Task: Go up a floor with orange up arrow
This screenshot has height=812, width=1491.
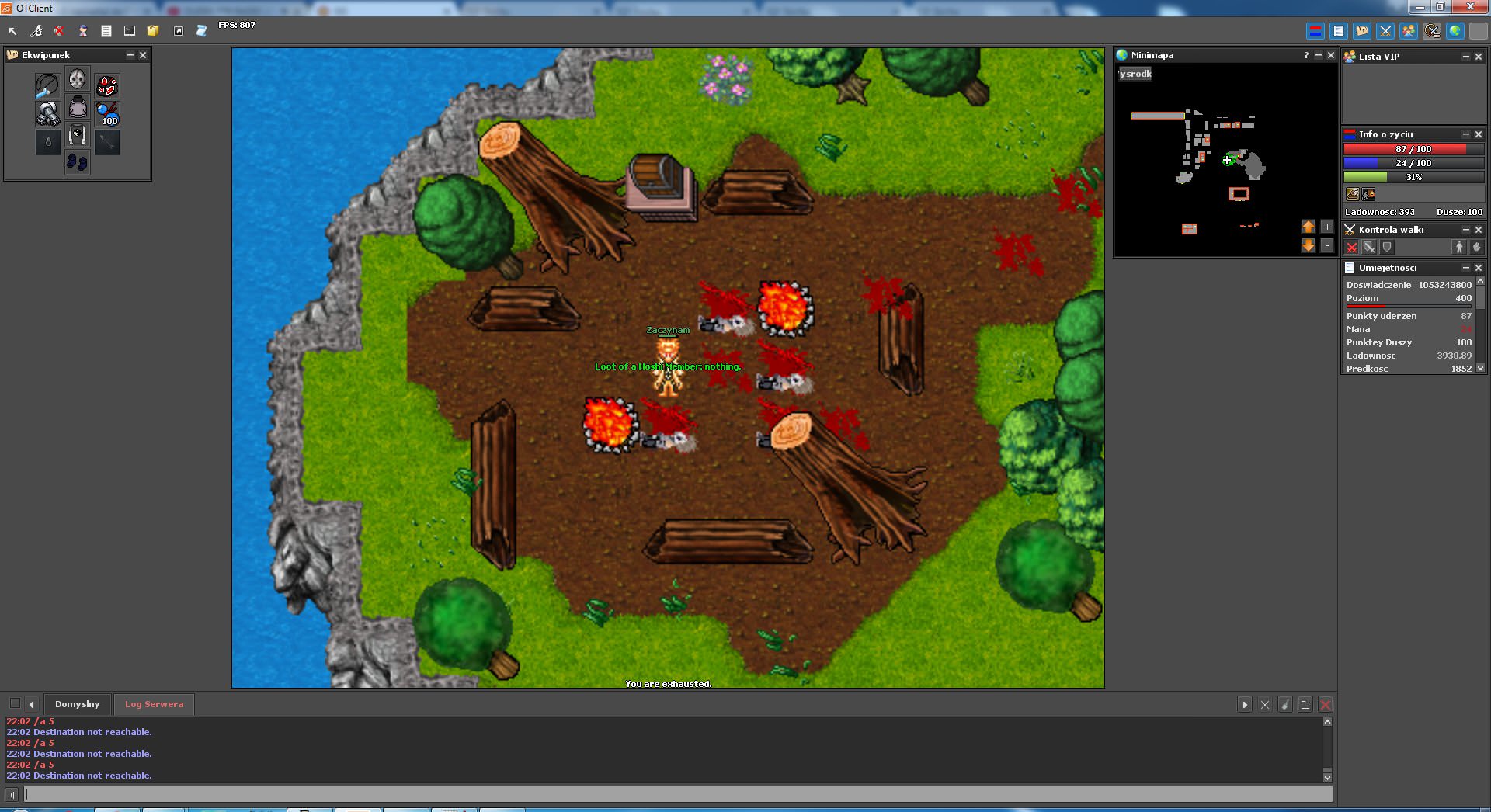Action: click(1309, 227)
